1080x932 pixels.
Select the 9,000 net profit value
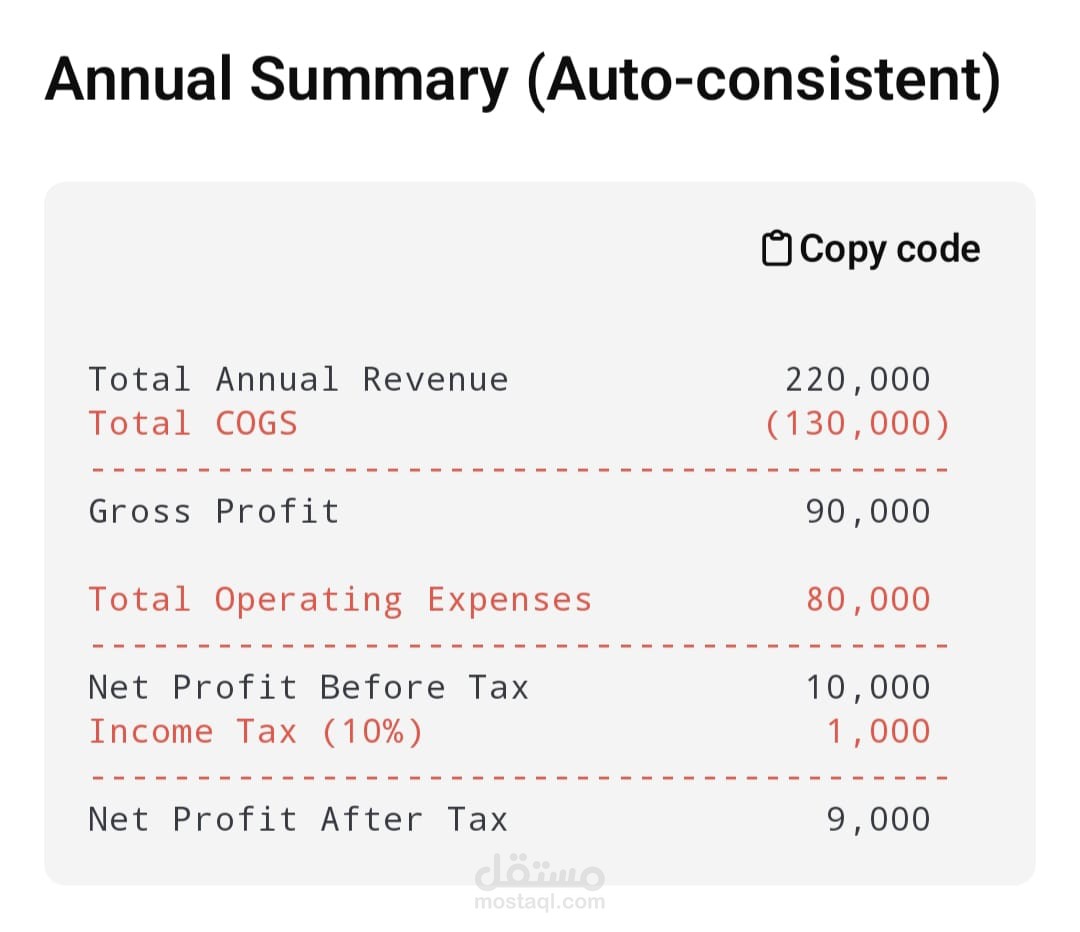878,820
